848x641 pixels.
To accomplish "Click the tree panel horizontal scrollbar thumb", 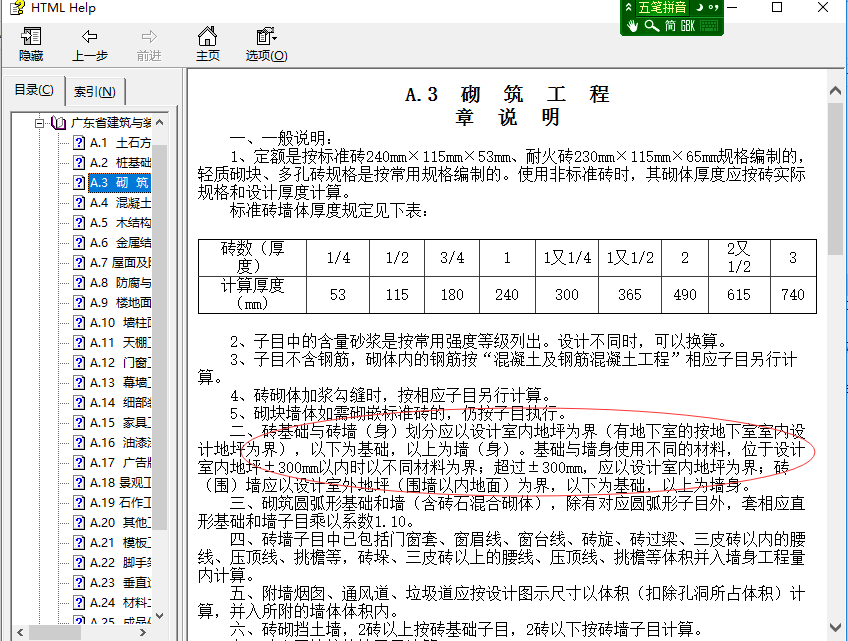I will pos(55,632).
